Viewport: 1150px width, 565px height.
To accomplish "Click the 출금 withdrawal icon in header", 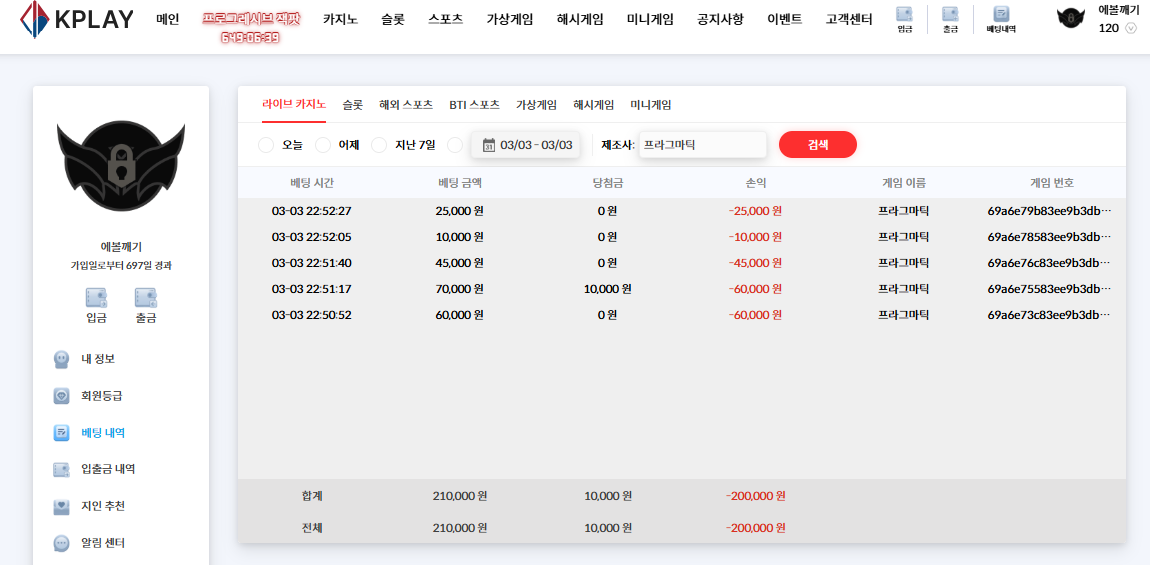I will 950,19.
